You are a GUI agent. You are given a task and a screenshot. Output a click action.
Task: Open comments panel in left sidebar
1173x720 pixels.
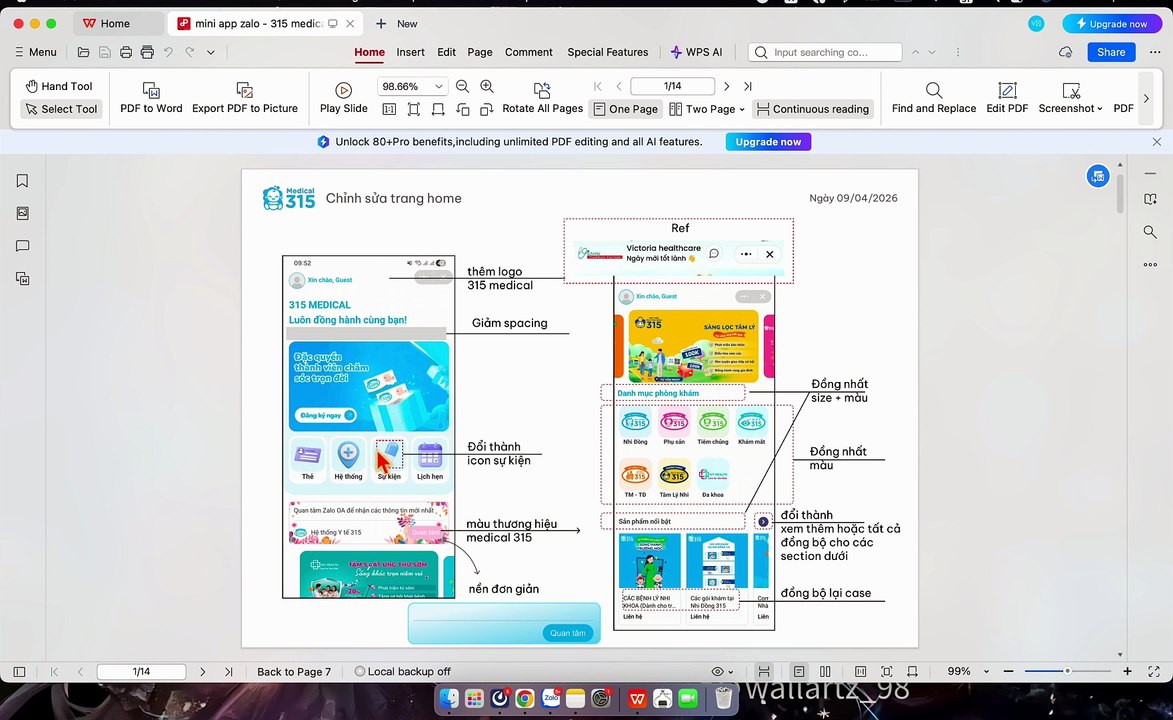pyautogui.click(x=22, y=246)
